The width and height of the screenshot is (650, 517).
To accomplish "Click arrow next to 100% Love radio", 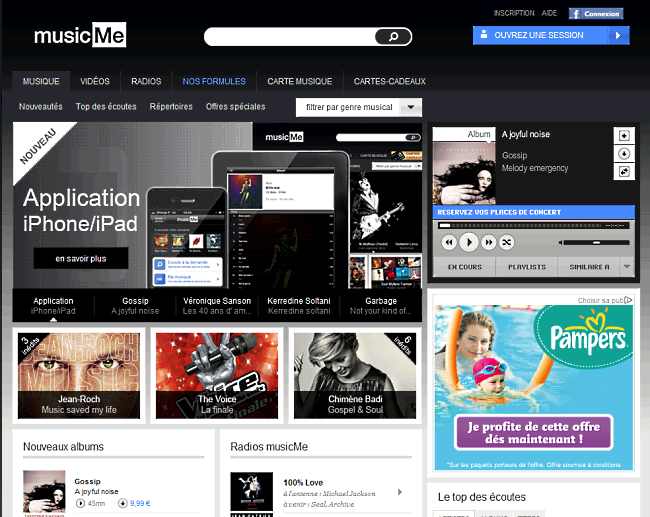I will pos(400,492).
